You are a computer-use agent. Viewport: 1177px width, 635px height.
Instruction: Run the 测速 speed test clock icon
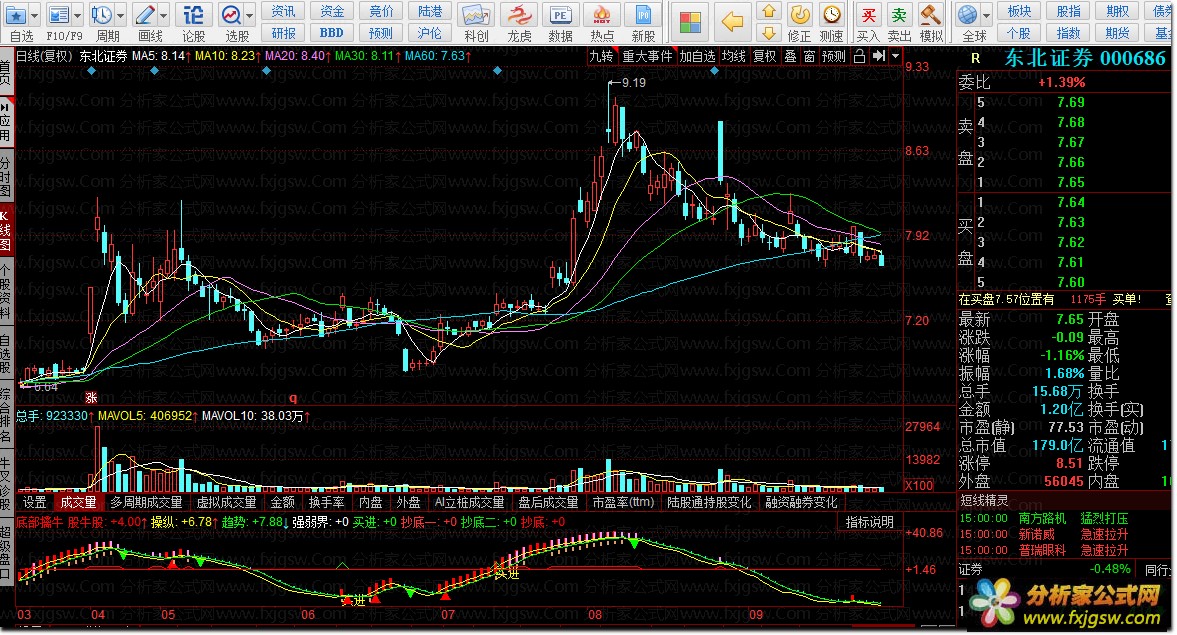[x=831, y=14]
